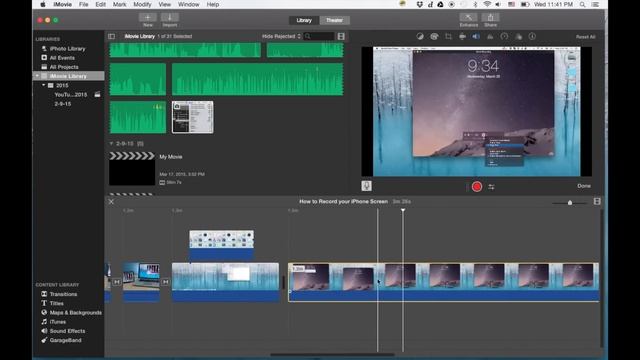Click the browser search field
The width and height of the screenshot is (640, 360).
(x=320, y=36)
